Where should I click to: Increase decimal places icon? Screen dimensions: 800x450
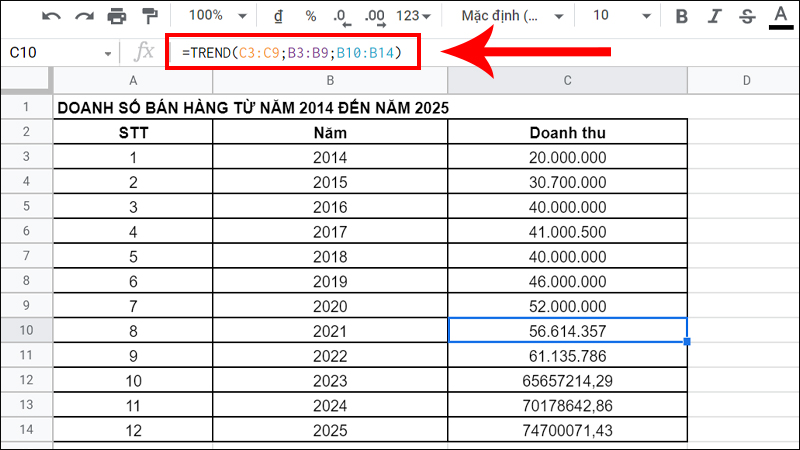tap(376, 16)
